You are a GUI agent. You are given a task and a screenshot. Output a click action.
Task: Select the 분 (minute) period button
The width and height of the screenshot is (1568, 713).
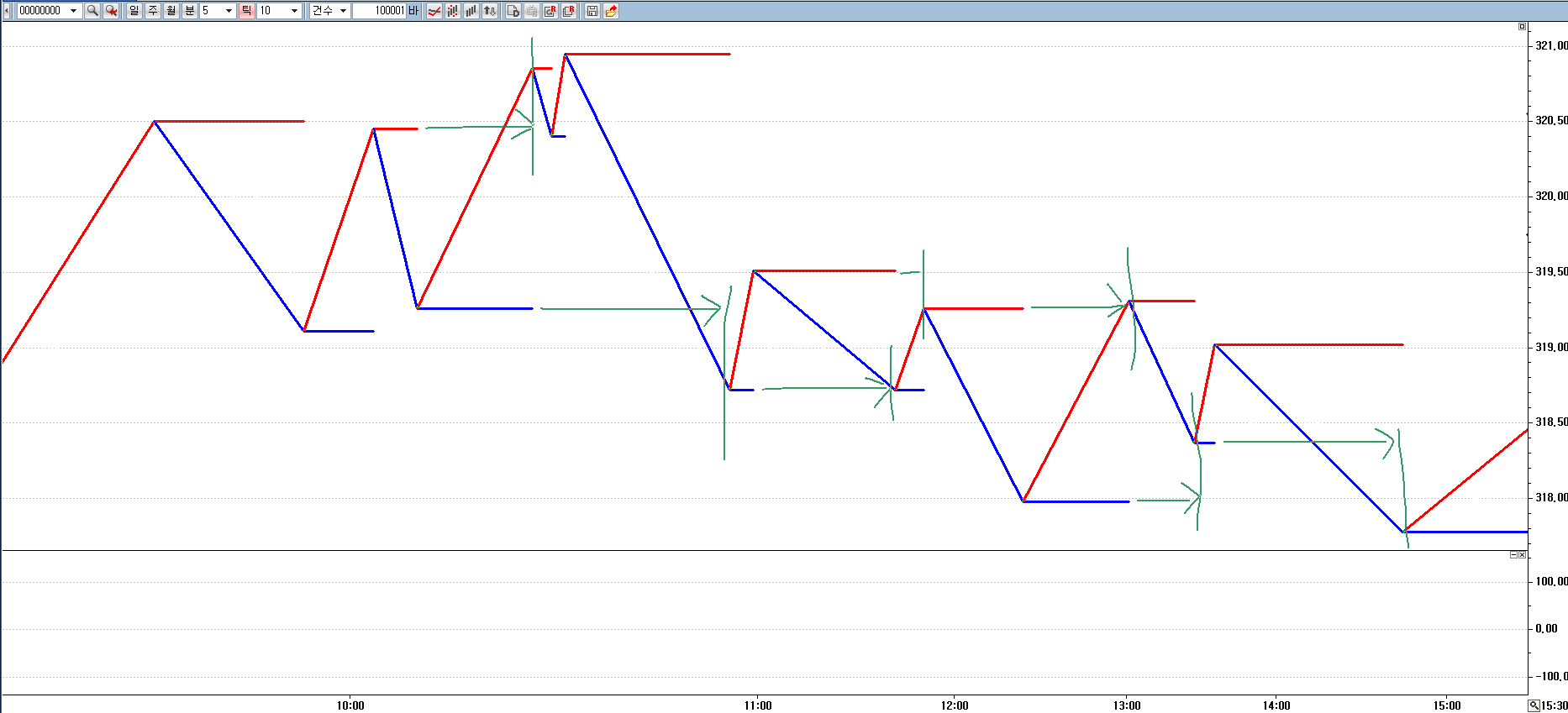tap(190, 11)
